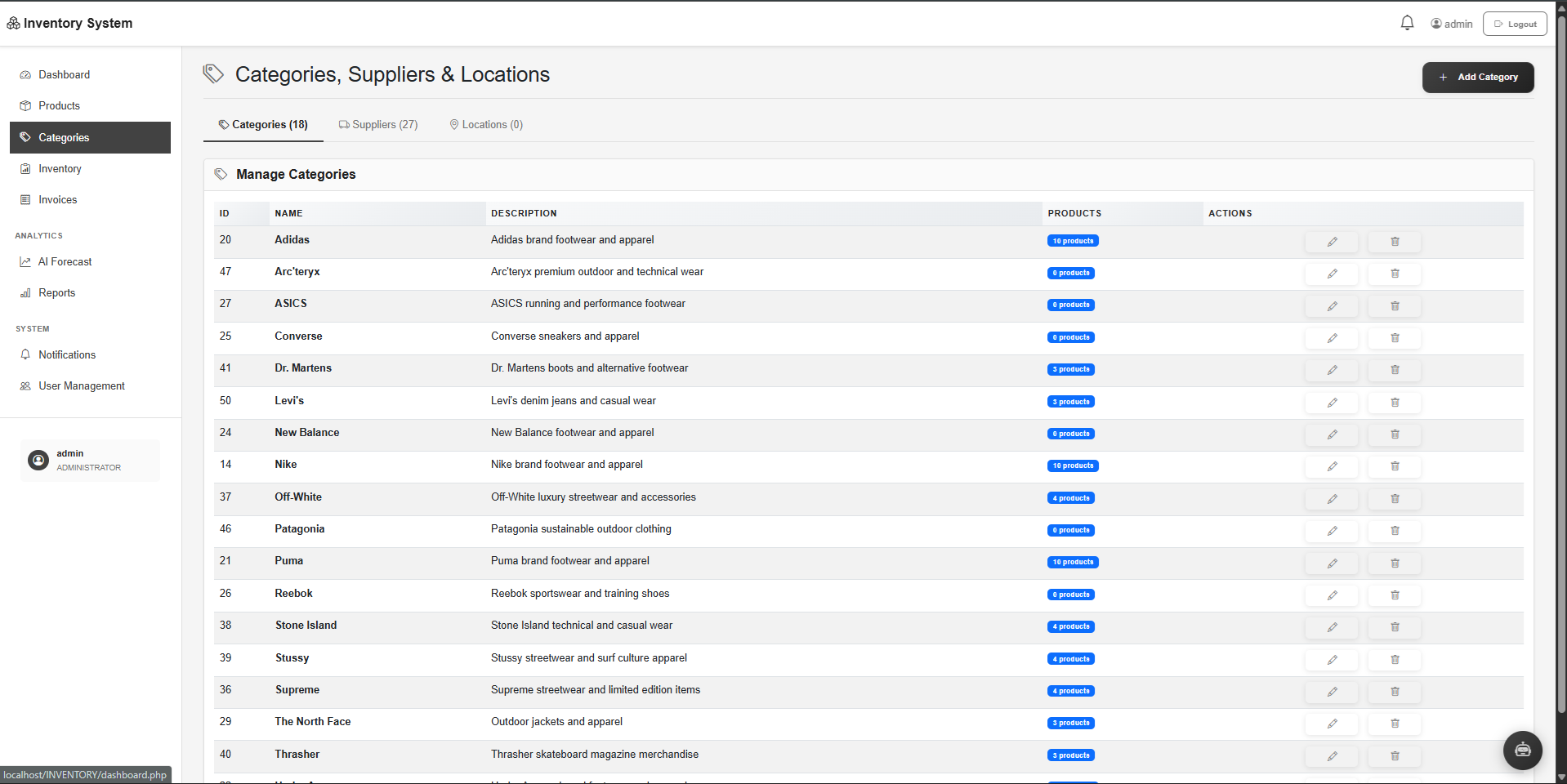Open User Management settings
Viewport: 1567px width, 784px height.
[81, 385]
